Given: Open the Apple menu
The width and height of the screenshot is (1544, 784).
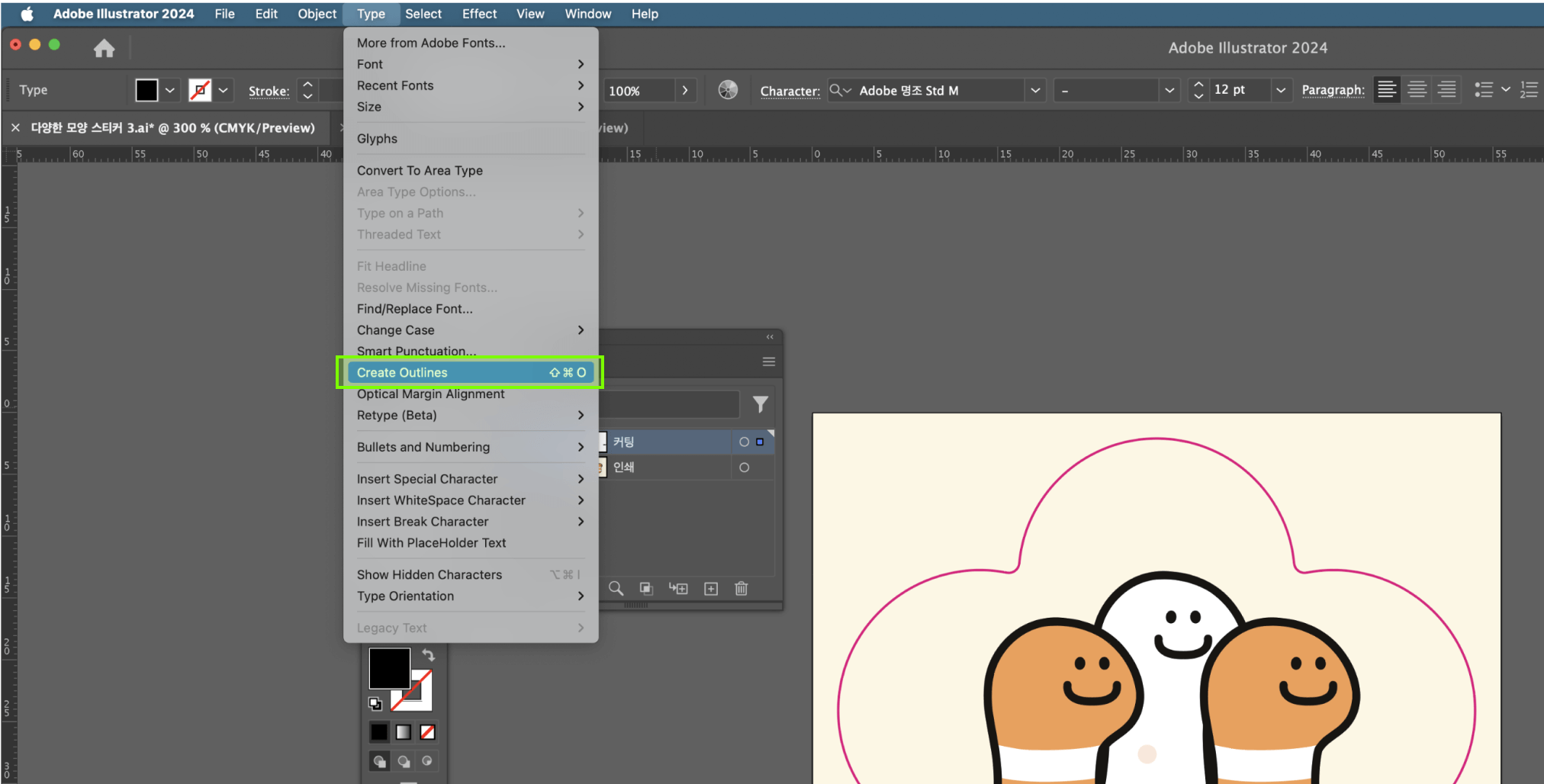Looking at the screenshot, I should click(x=27, y=14).
